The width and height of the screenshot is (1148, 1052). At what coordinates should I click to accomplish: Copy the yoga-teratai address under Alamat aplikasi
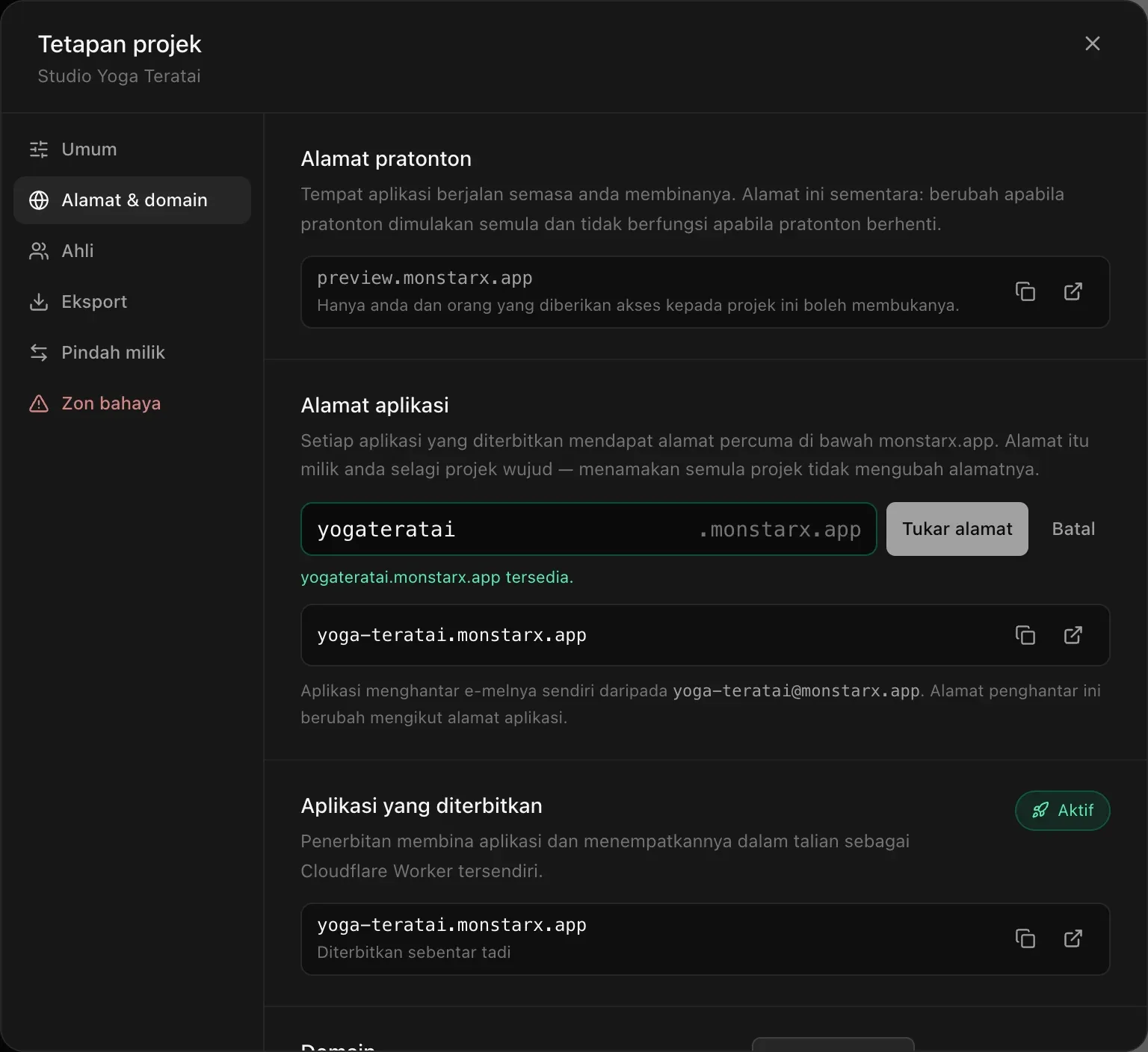pyautogui.click(x=1025, y=635)
